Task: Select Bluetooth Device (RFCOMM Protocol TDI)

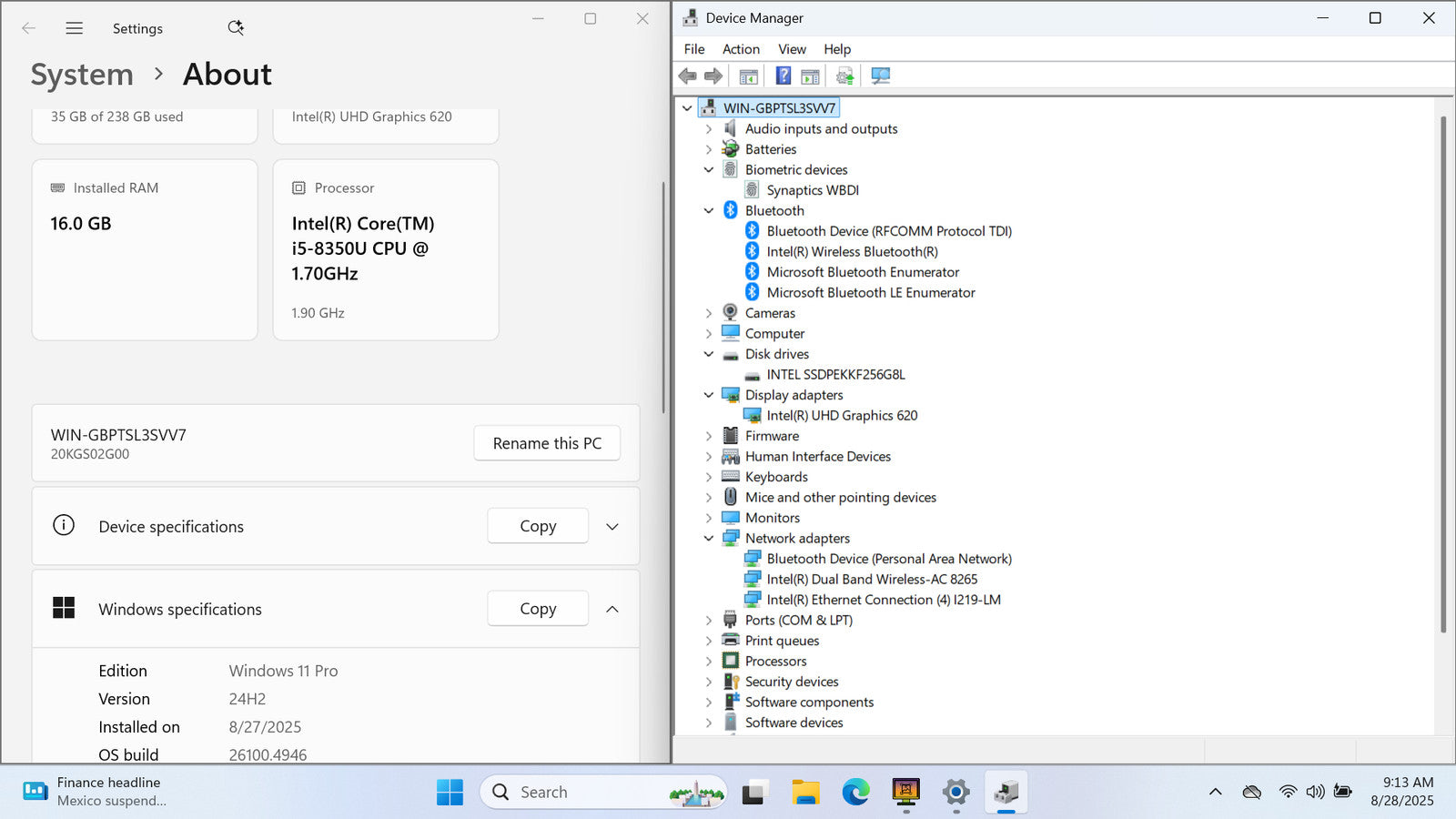Action: [889, 231]
